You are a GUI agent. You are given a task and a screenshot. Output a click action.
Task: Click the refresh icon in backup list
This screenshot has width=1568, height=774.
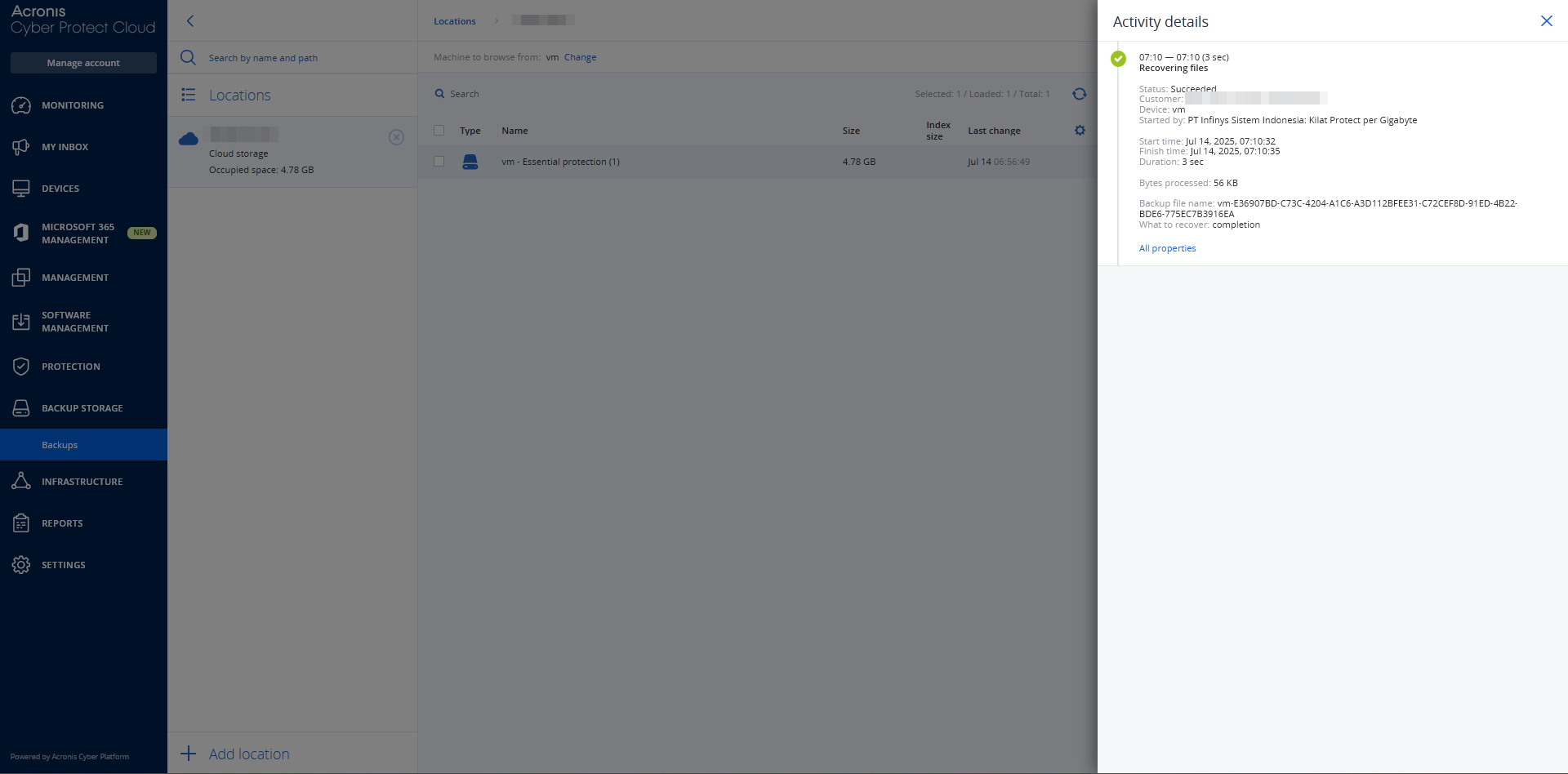tap(1079, 94)
